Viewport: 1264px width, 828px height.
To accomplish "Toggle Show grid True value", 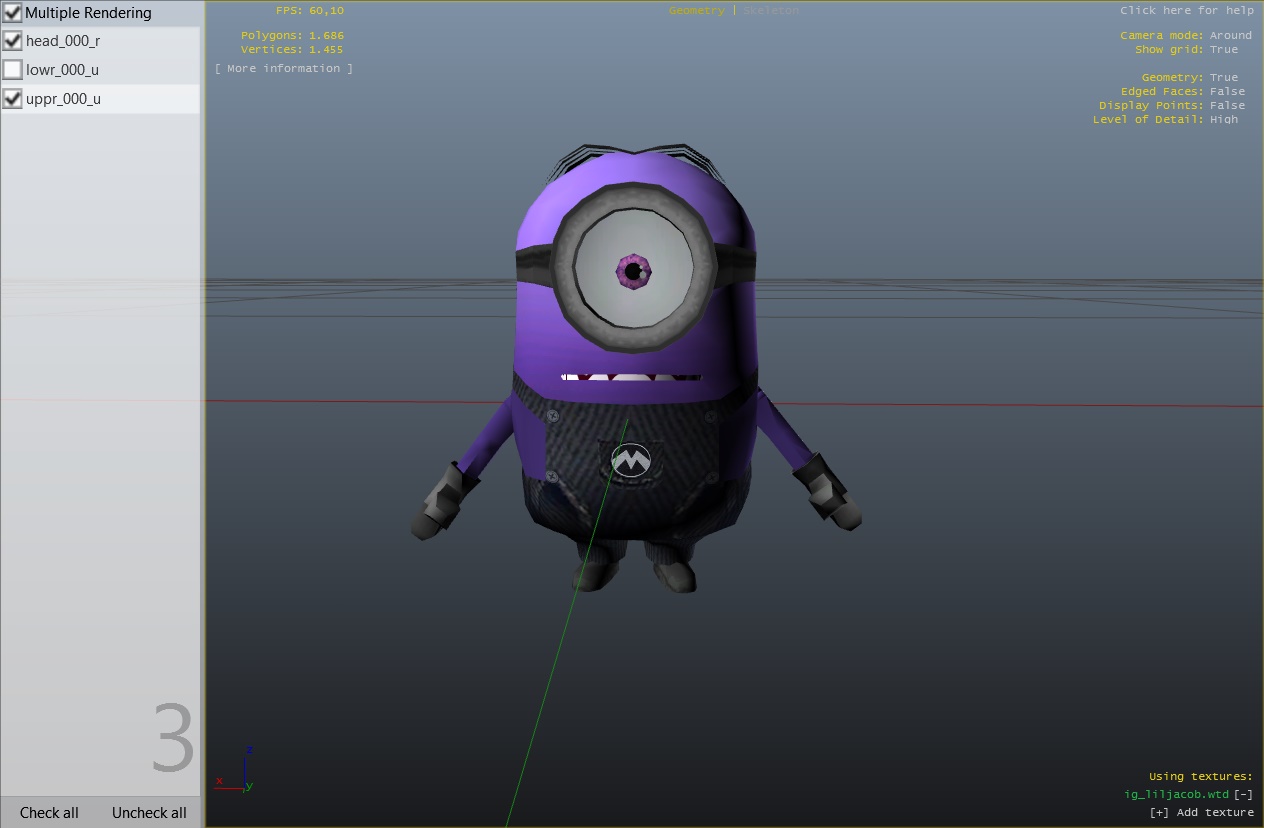I will pos(1224,49).
